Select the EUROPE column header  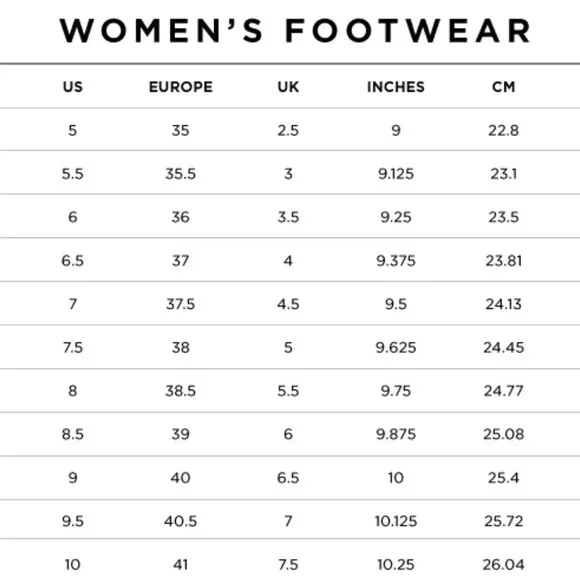(181, 87)
